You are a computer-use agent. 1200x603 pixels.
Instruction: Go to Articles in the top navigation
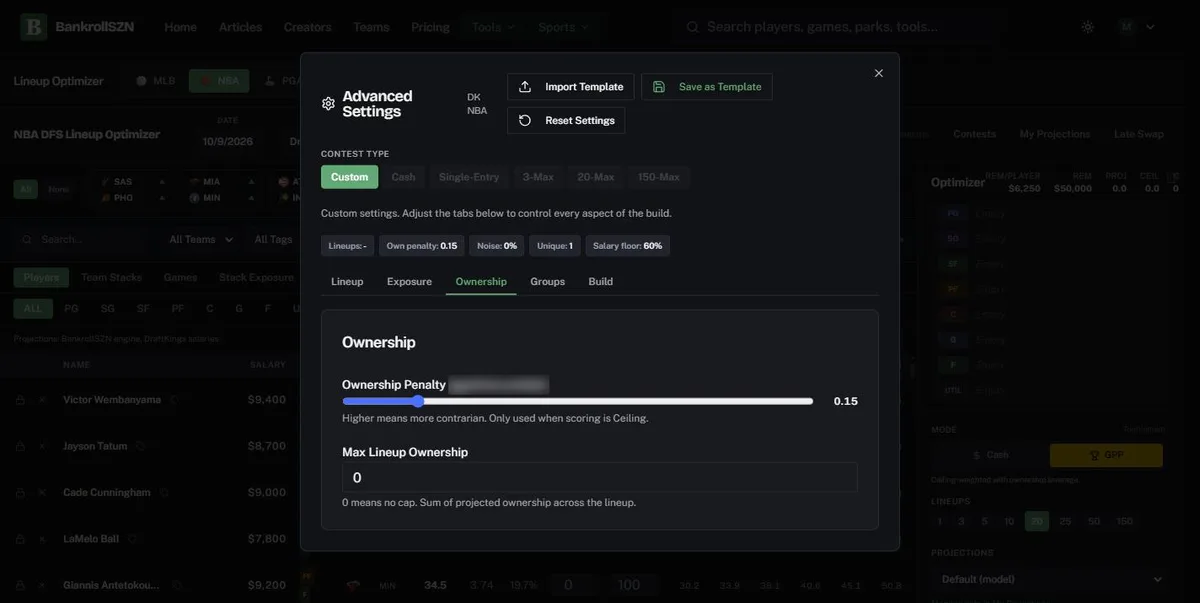(240, 27)
